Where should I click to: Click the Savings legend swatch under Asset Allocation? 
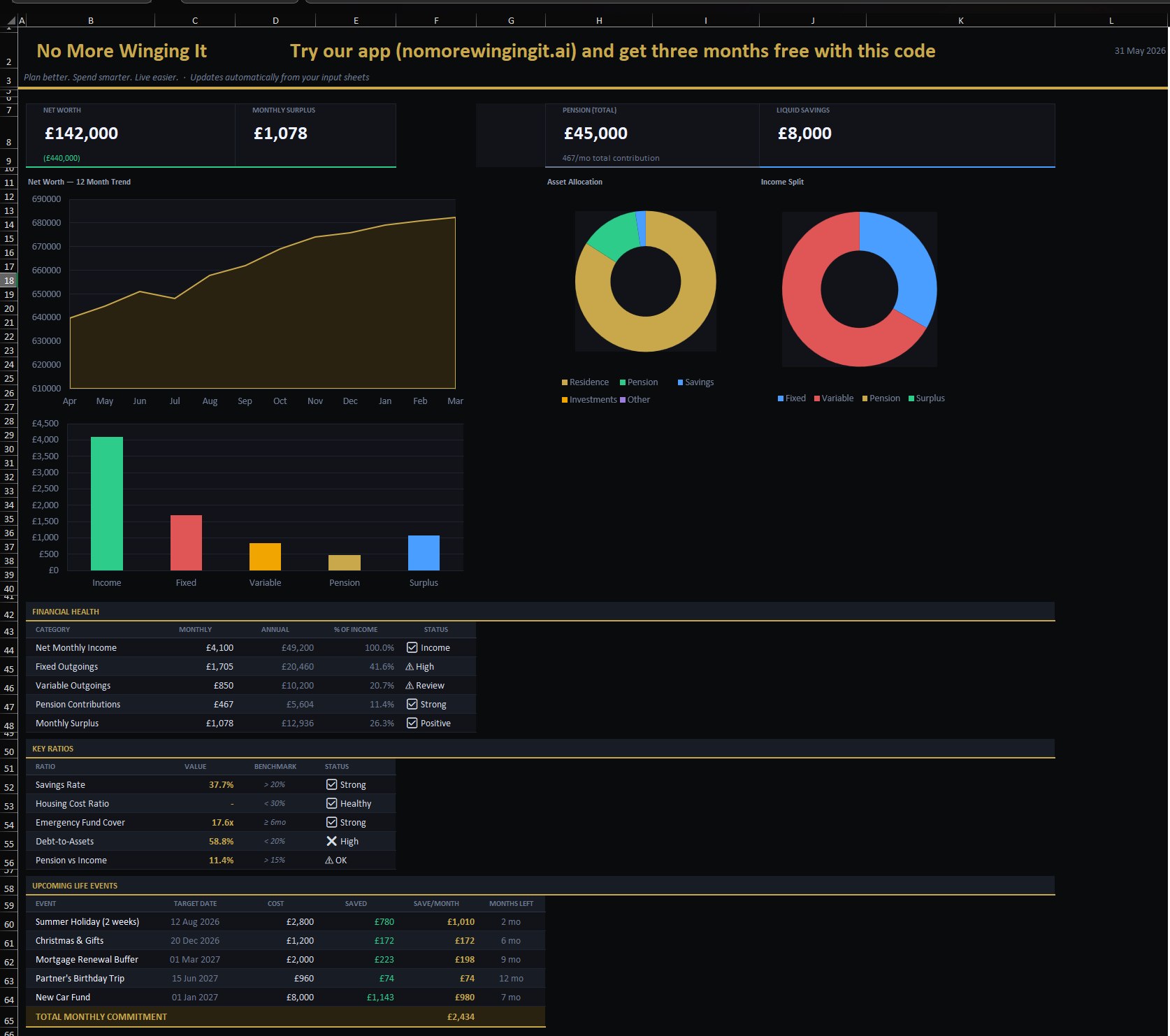[x=680, y=382]
